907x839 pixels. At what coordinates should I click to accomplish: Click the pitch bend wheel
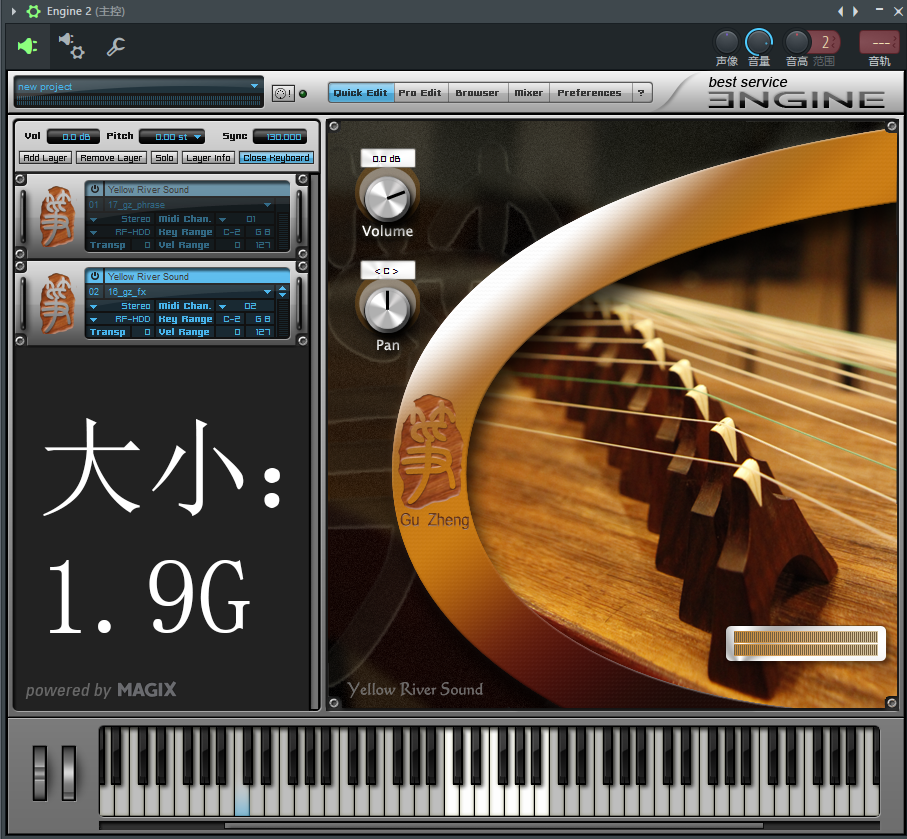[39, 773]
